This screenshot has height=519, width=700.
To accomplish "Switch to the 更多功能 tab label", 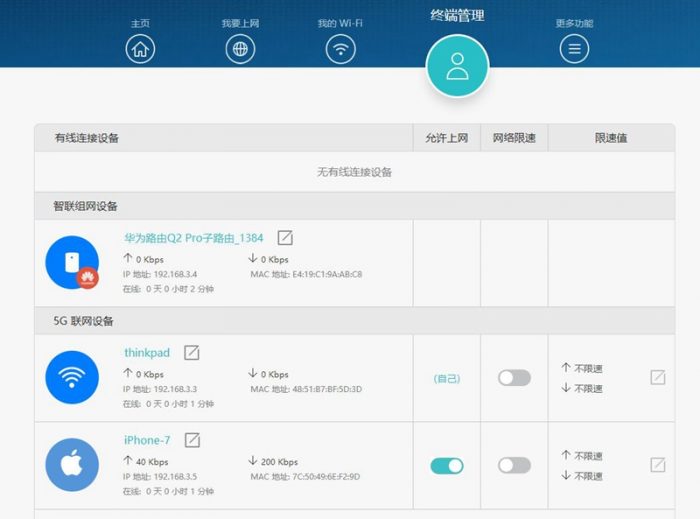I will 574,23.
